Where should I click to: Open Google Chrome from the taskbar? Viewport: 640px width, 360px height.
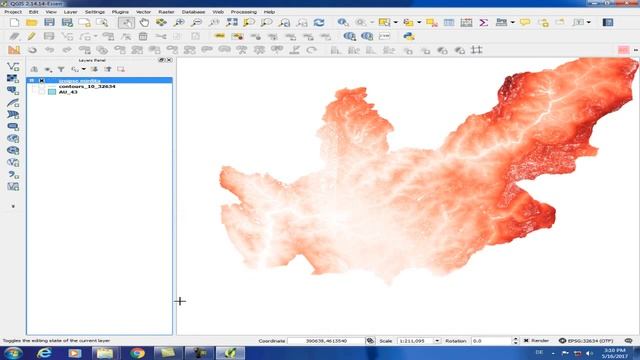coord(138,353)
